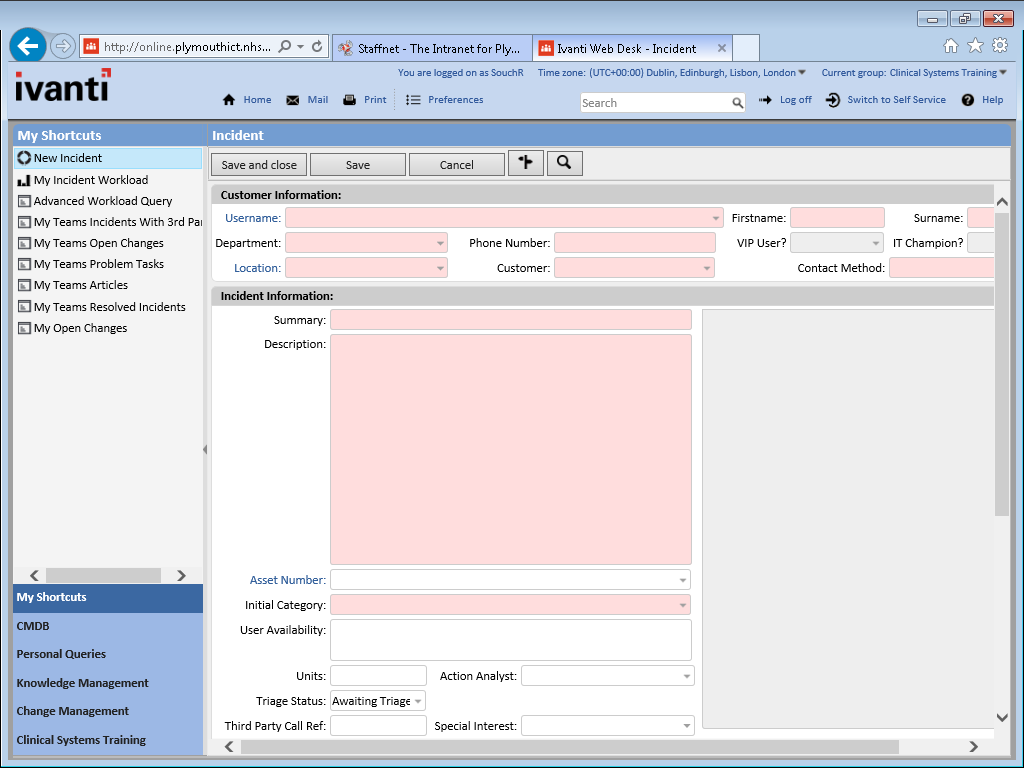This screenshot has width=1024, height=768.
Task: Open My Teams Resolved Incidents shortcut
Action: 110,307
